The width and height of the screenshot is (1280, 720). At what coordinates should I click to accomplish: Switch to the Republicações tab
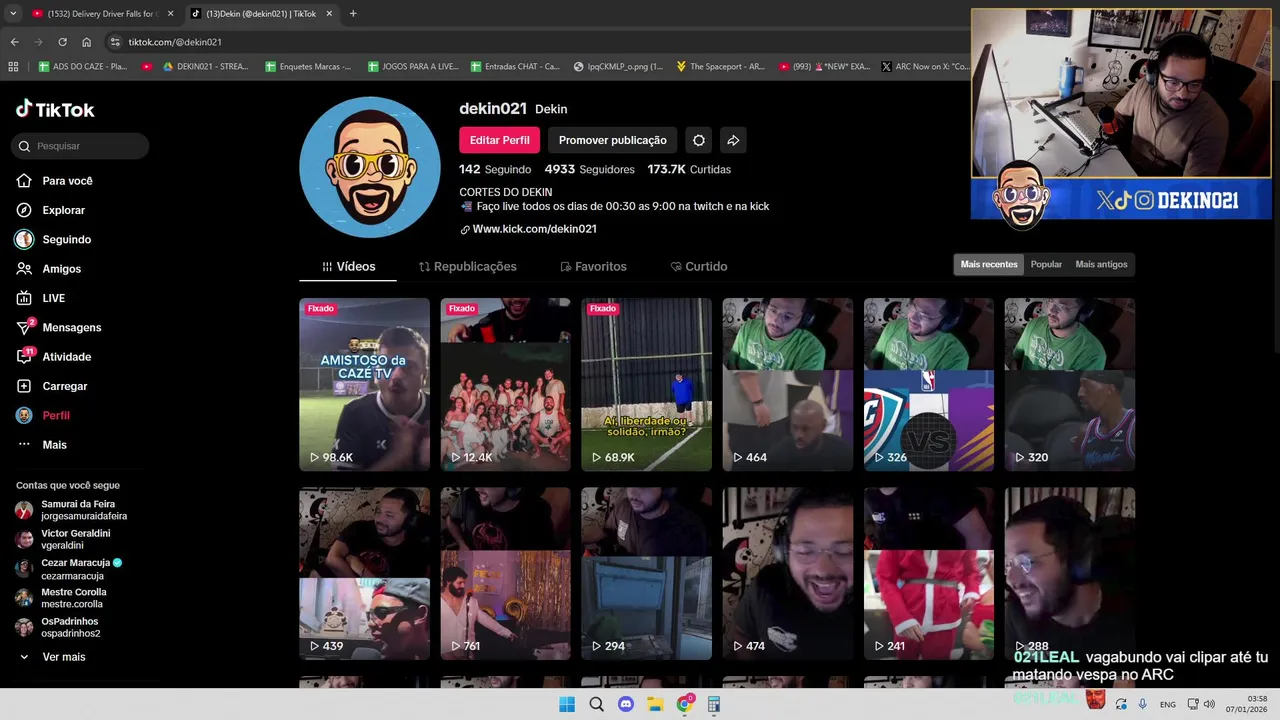coord(468,267)
